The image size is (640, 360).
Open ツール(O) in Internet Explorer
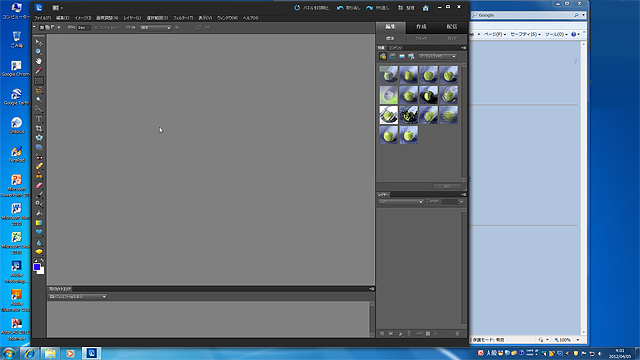(556, 34)
